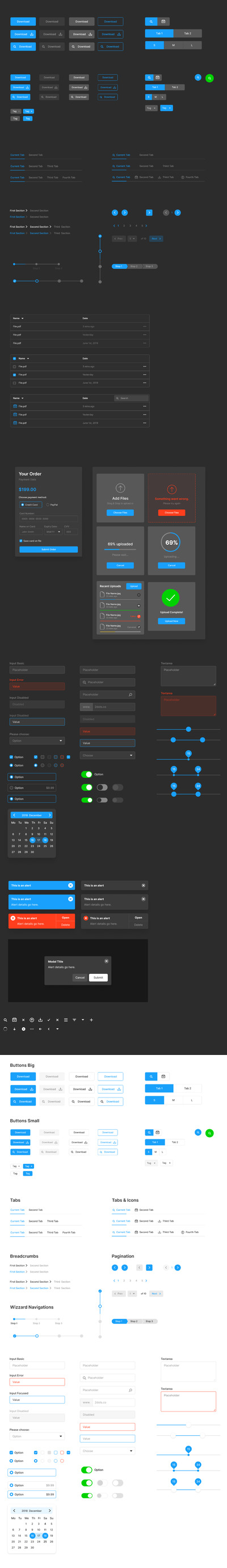Click red Choose Files button in error card
The image size is (227, 1568).
[x=171, y=512]
